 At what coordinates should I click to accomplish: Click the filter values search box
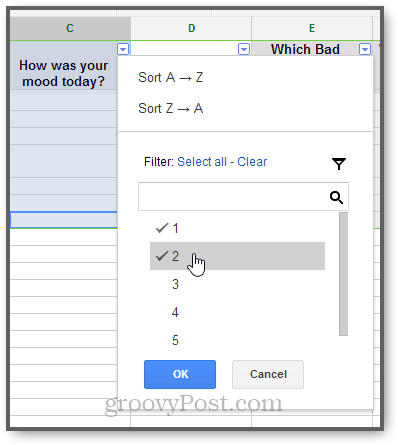[x=243, y=197]
